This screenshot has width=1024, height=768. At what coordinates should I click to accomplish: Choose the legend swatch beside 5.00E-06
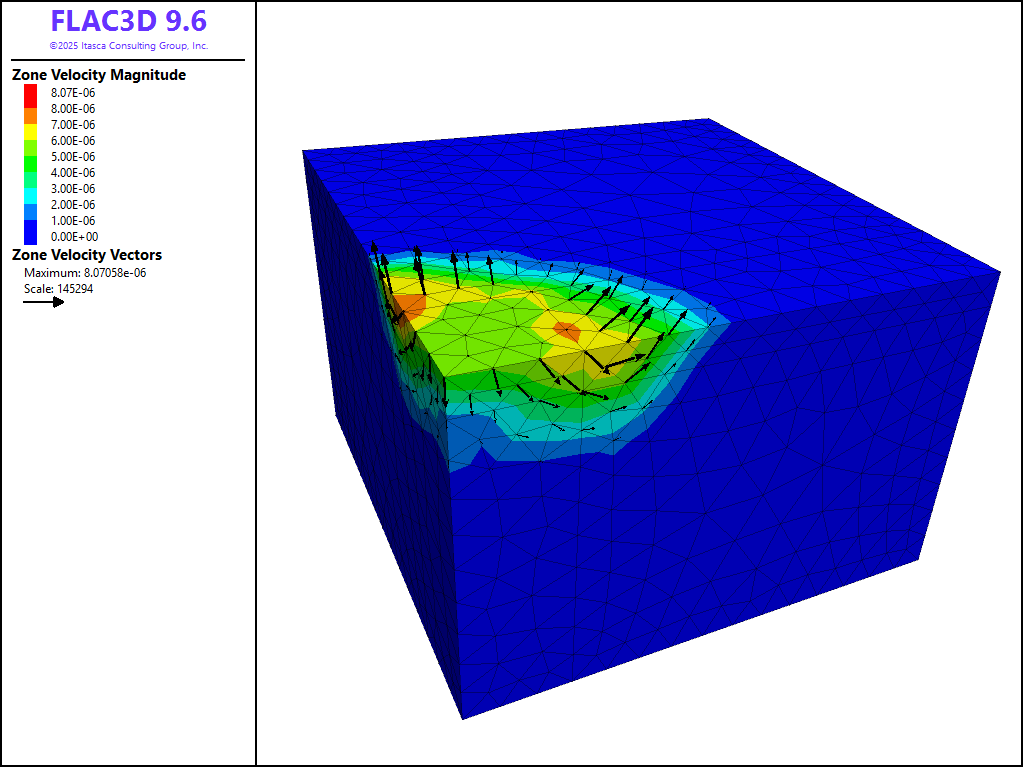tap(31, 157)
